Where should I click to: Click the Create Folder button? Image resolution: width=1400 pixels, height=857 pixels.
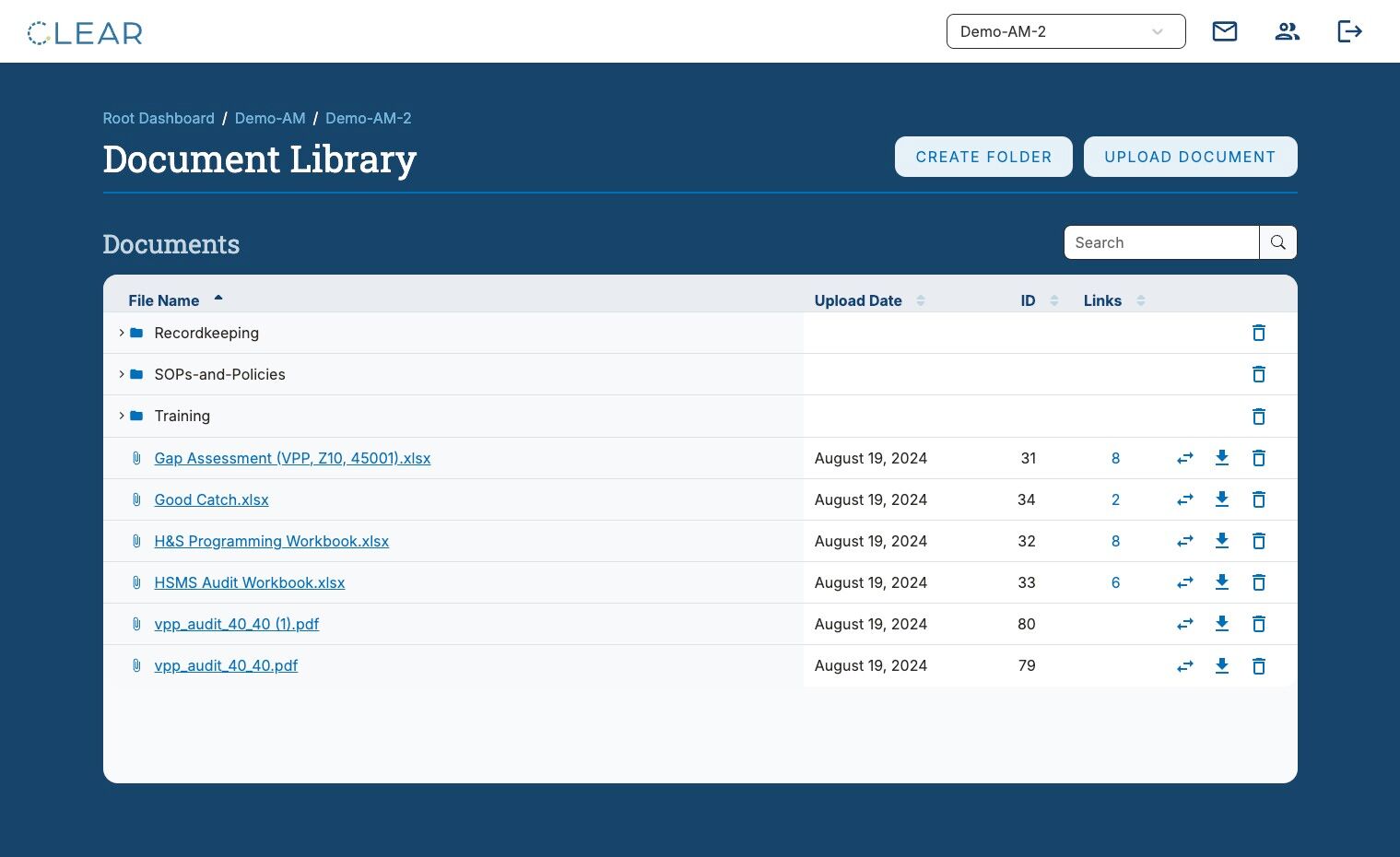tap(983, 157)
